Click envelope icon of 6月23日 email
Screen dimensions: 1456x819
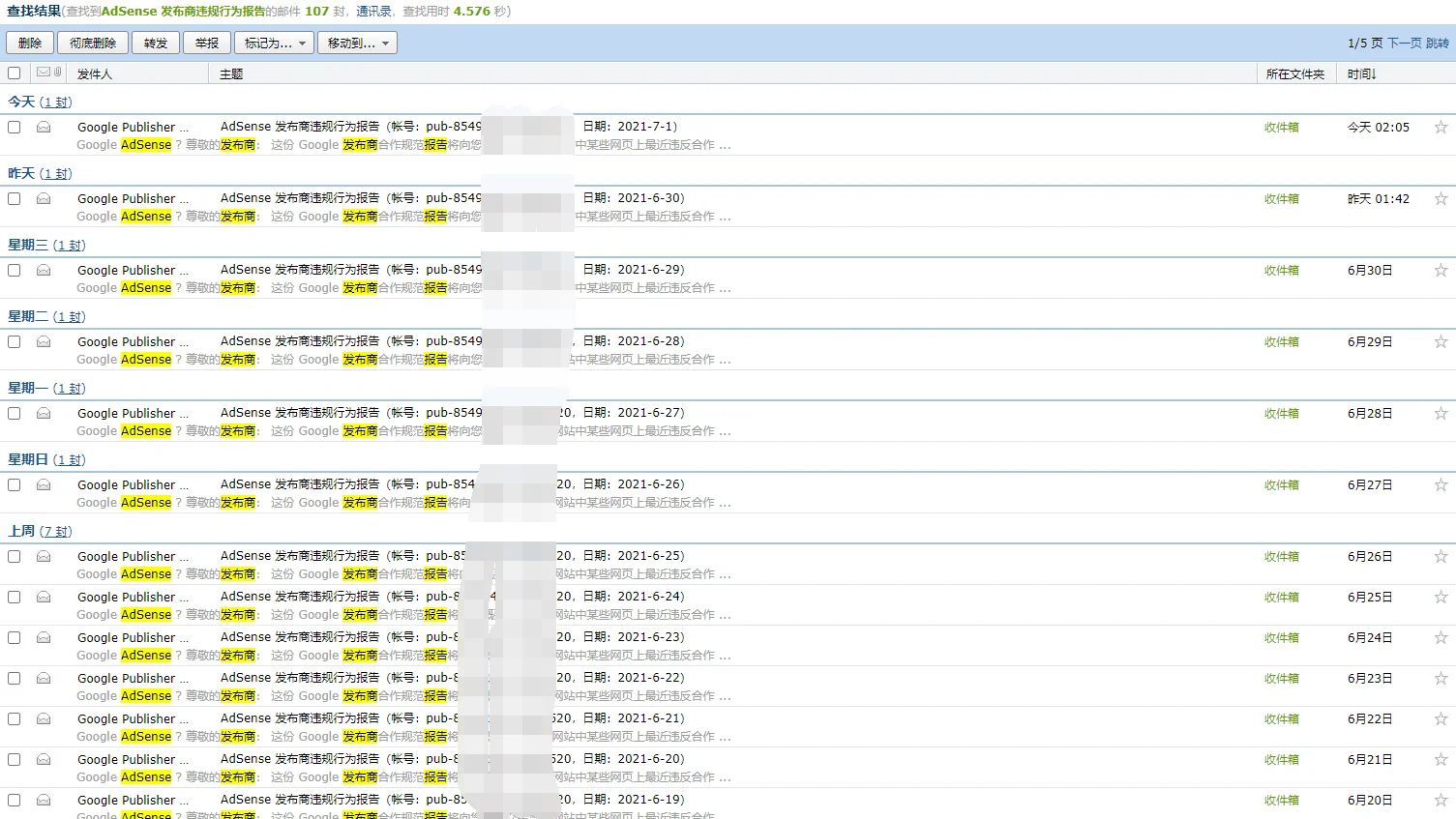[x=44, y=678]
